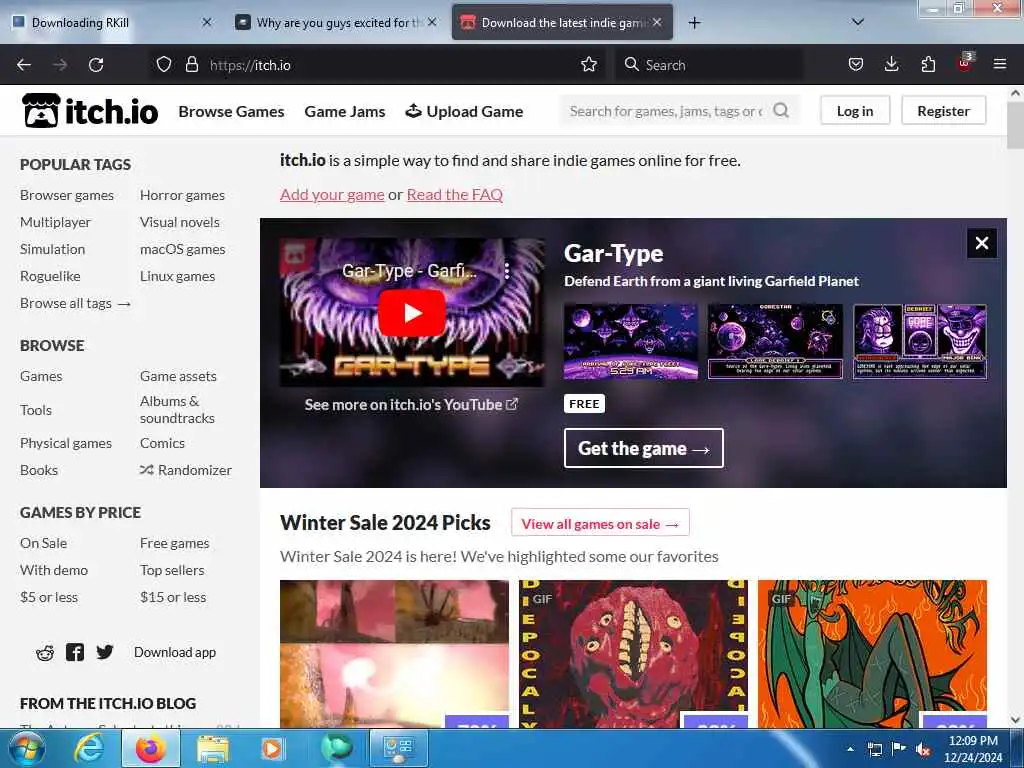
Task: Click the muted volume tray icon
Action: pos(923,749)
